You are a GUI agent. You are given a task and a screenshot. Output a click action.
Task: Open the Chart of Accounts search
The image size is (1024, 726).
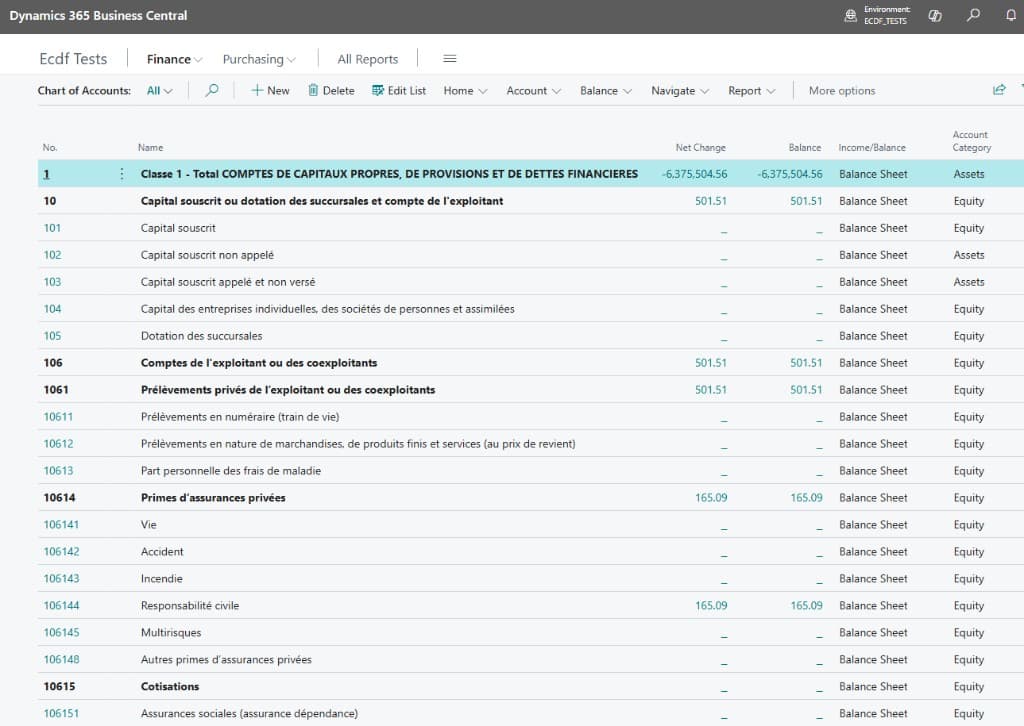(211, 90)
